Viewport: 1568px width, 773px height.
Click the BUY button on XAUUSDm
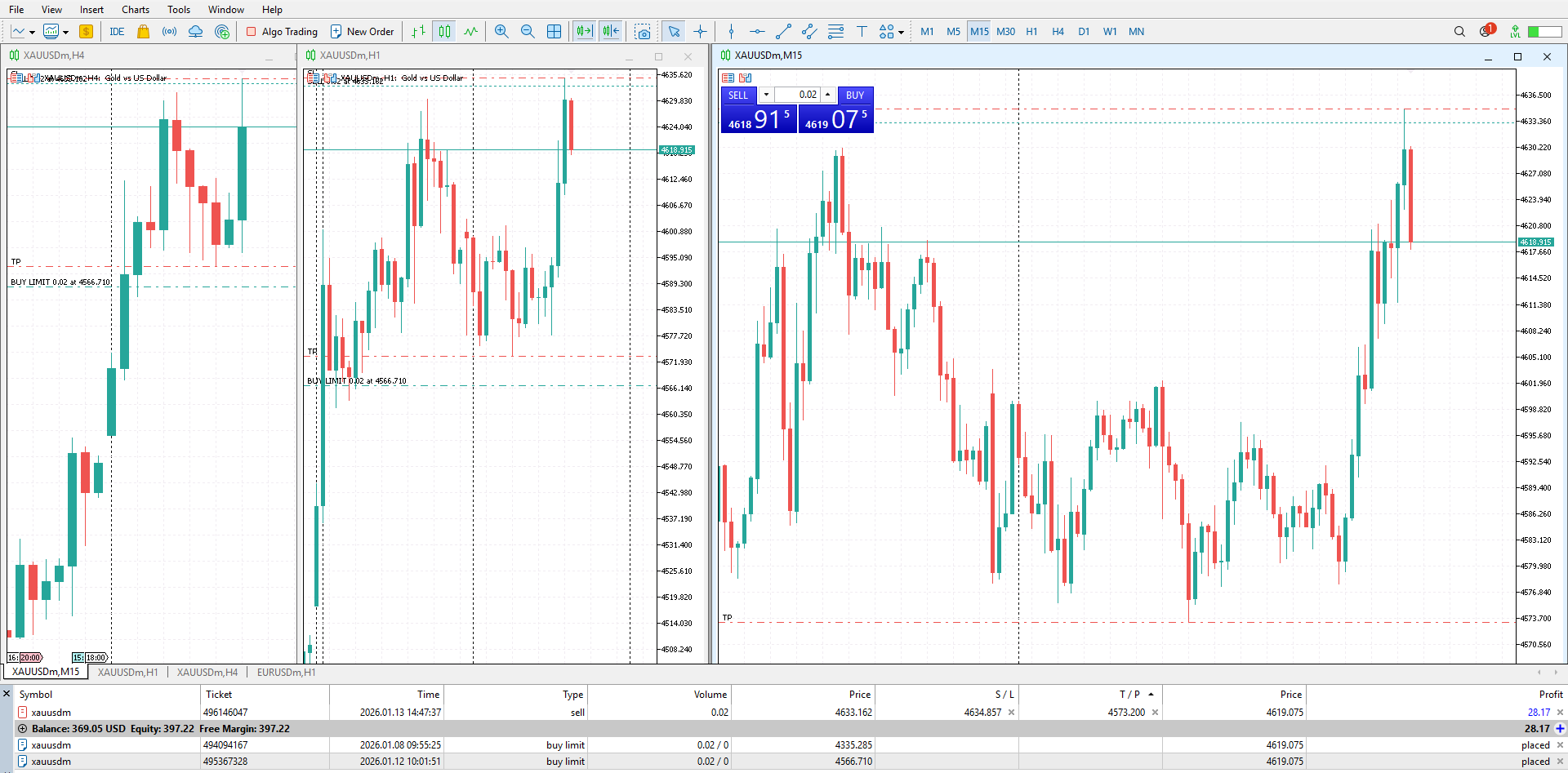[854, 95]
